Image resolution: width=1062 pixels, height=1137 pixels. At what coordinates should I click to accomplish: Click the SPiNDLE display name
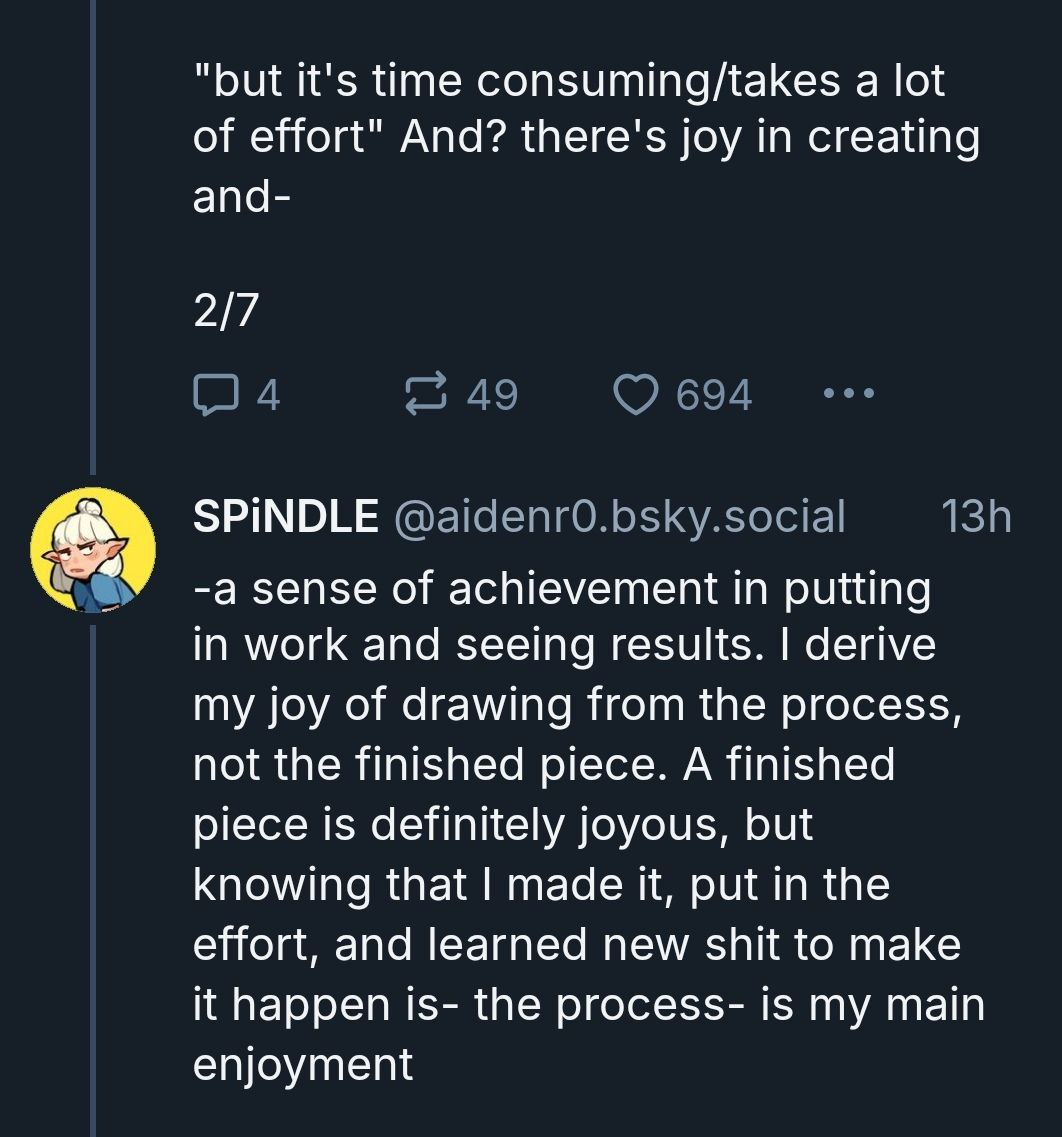[285, 517]
